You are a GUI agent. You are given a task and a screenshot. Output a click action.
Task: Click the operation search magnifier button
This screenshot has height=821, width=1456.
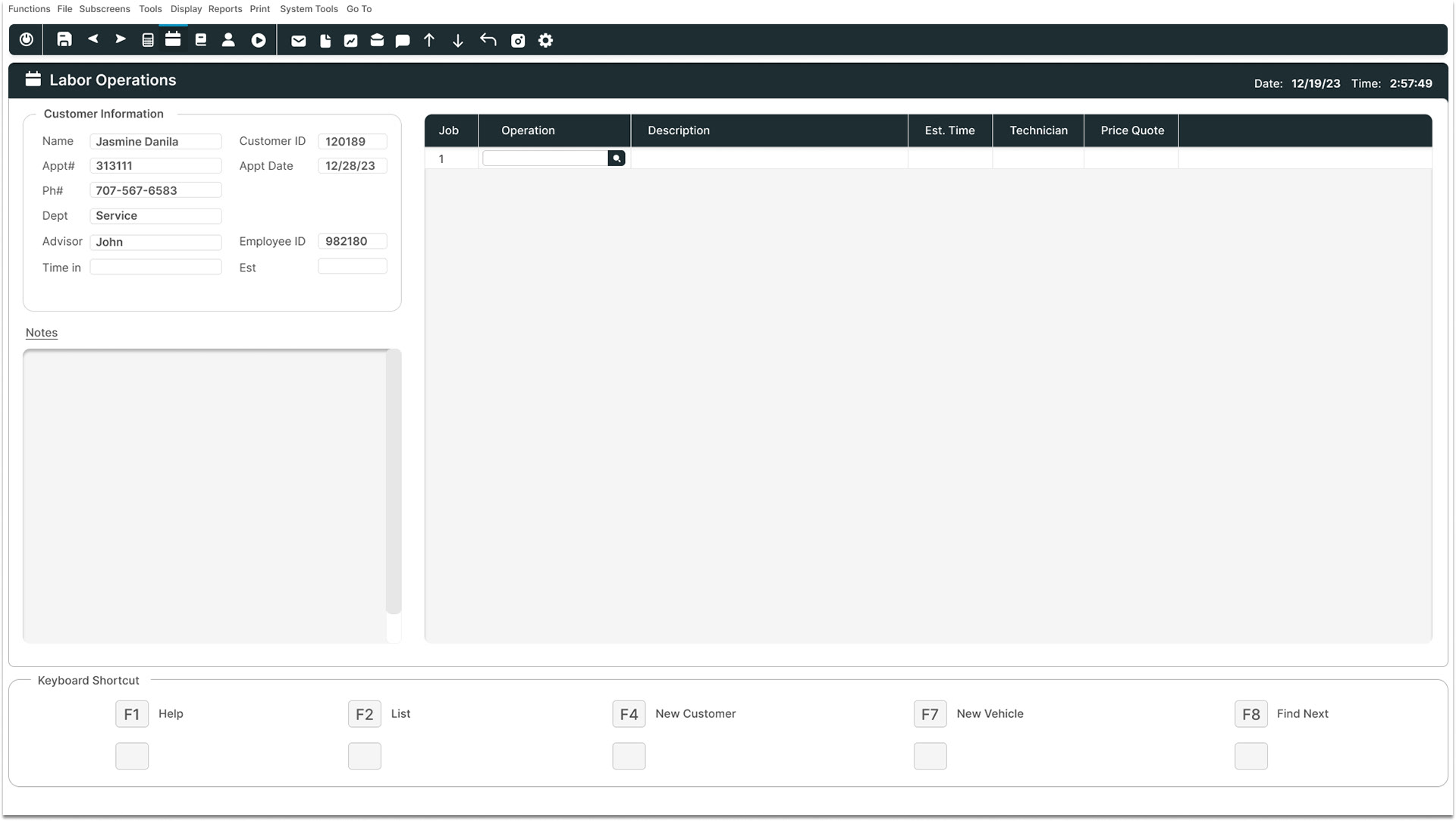pyautogui.click(x=617, y=158)
